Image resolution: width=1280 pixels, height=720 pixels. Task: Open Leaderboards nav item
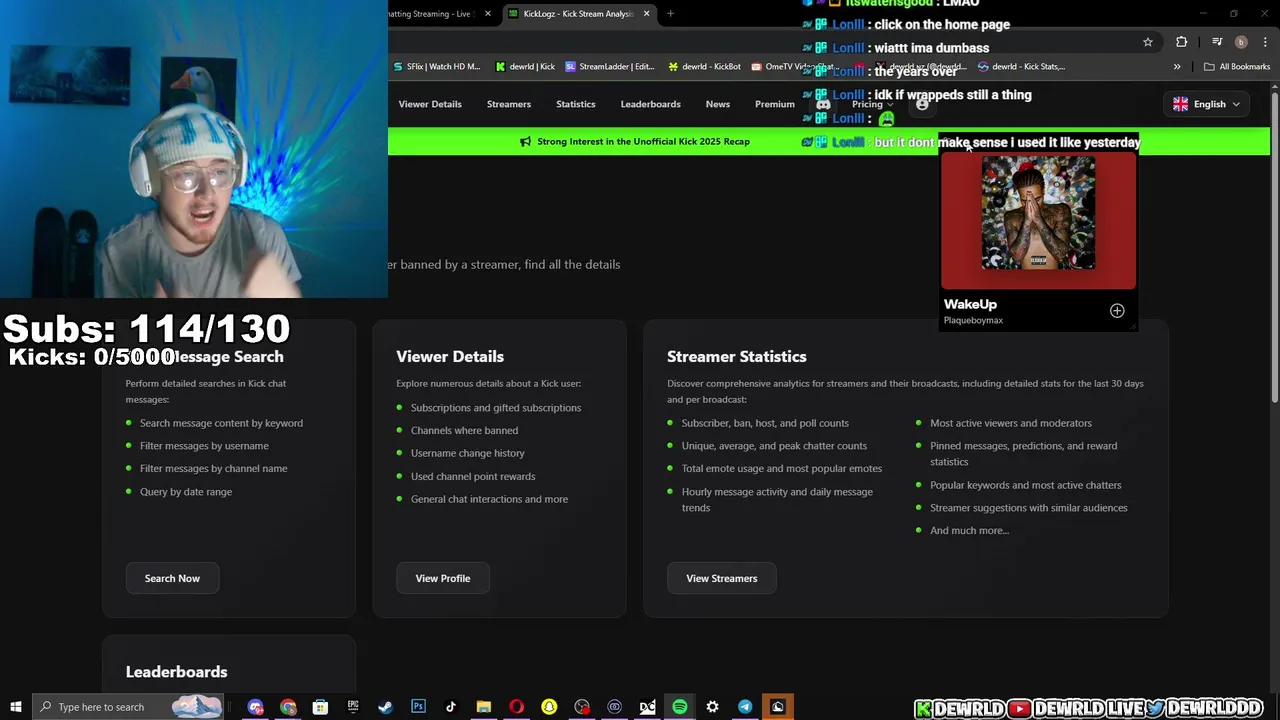click(x=651, y=104)
